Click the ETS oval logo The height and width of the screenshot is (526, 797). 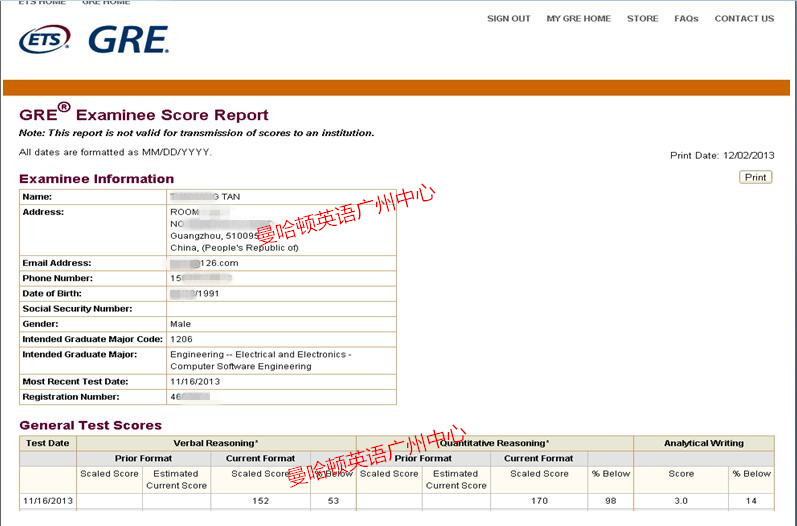(x=45, y=40)
